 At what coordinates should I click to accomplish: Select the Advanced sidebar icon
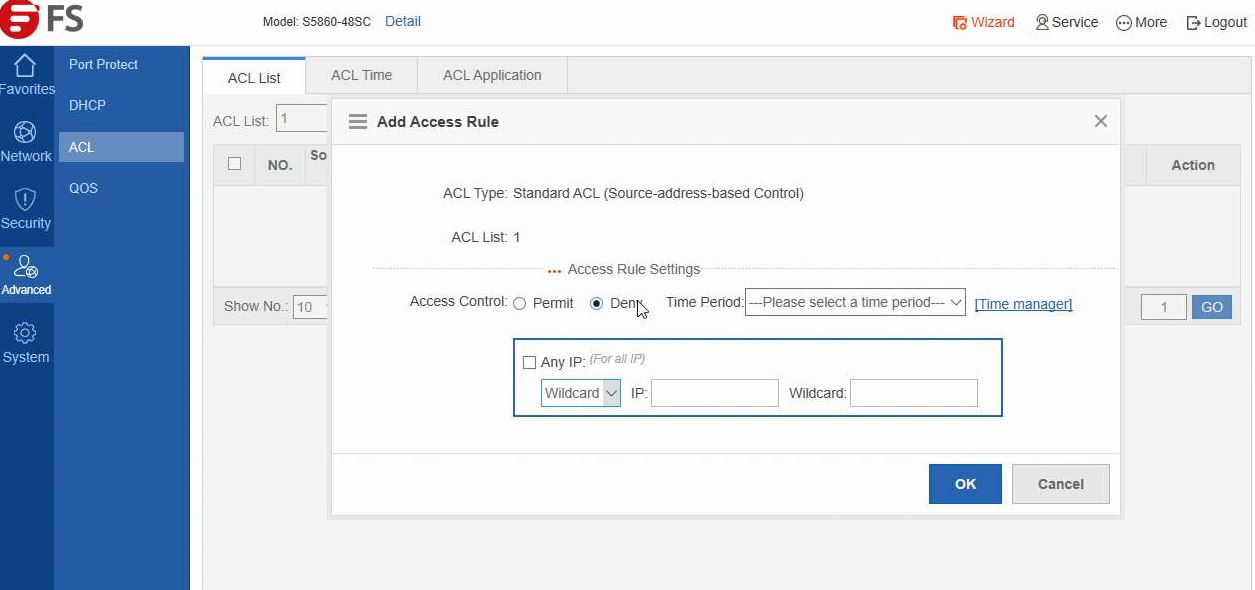pos(25,267)
